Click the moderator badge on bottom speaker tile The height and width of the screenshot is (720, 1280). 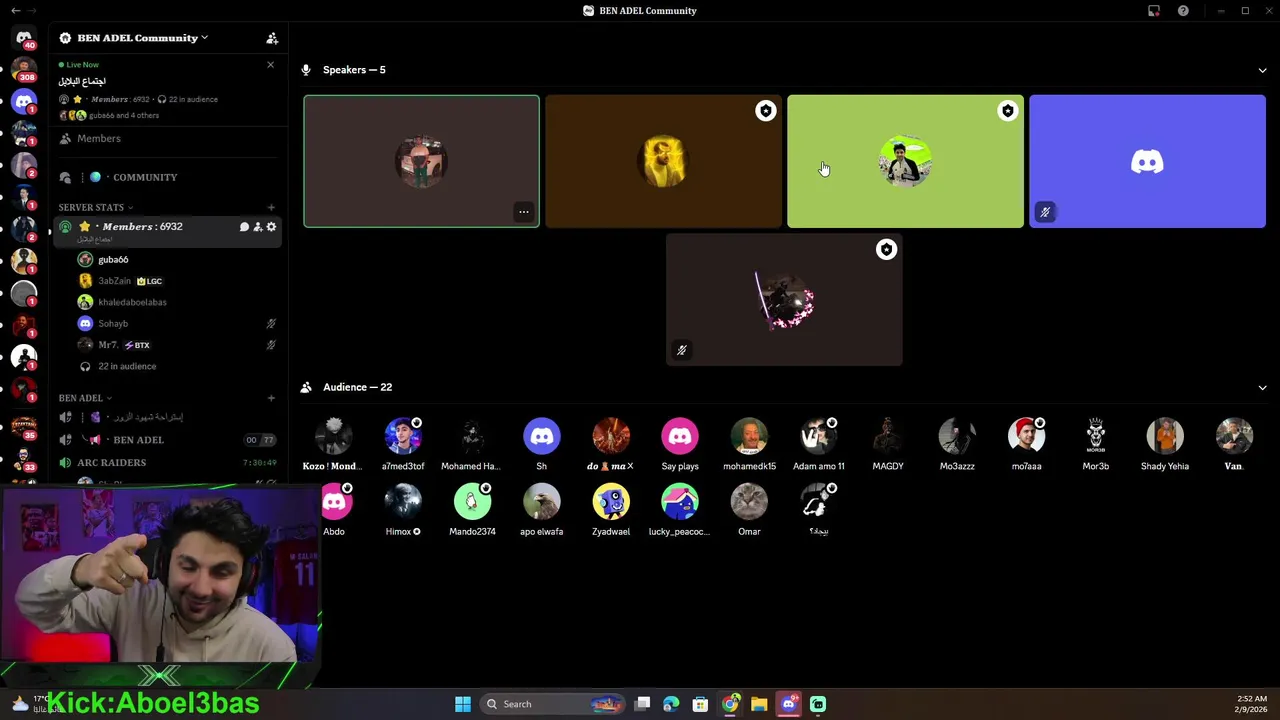[887, 250]
